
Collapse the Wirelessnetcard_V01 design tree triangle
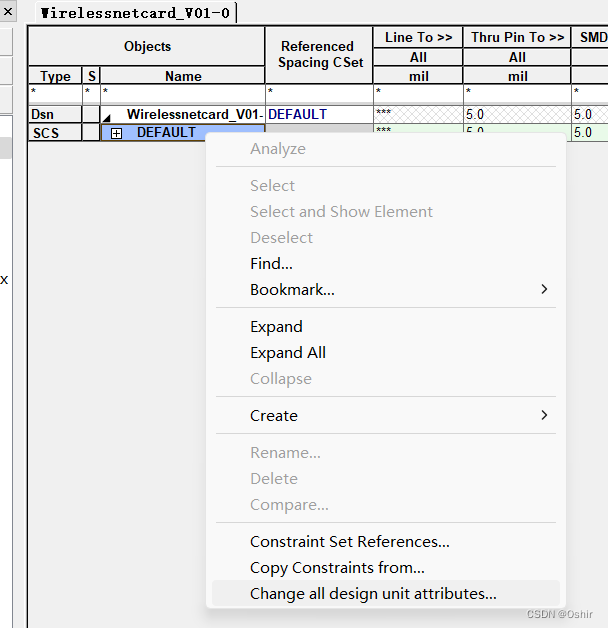[x=107, y=116]
